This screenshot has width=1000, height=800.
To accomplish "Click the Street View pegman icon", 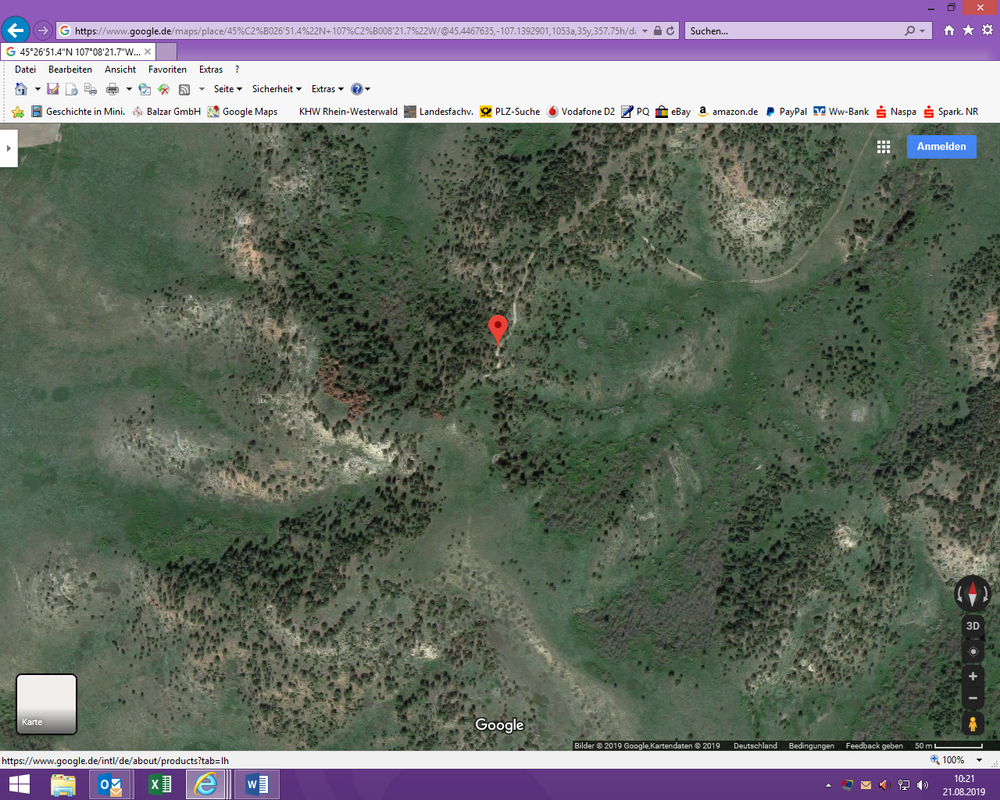I will point(973,724).
